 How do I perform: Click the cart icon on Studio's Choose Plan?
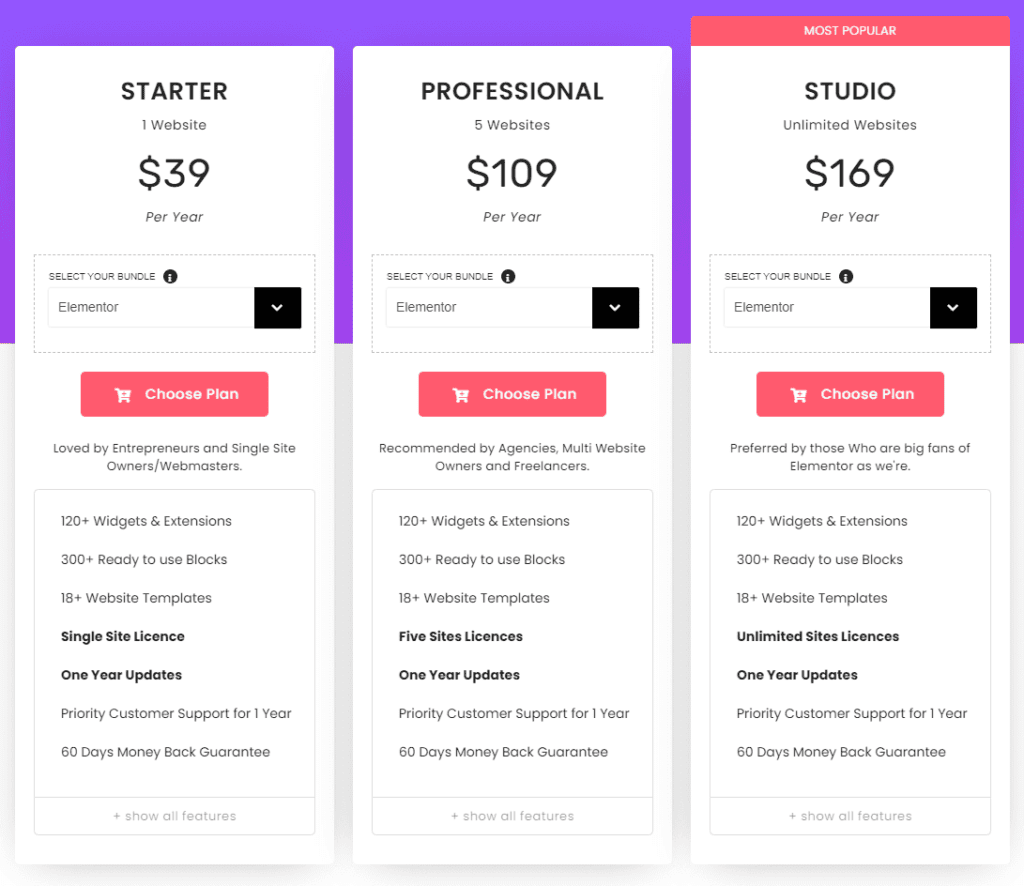click(x=799, y=395)
